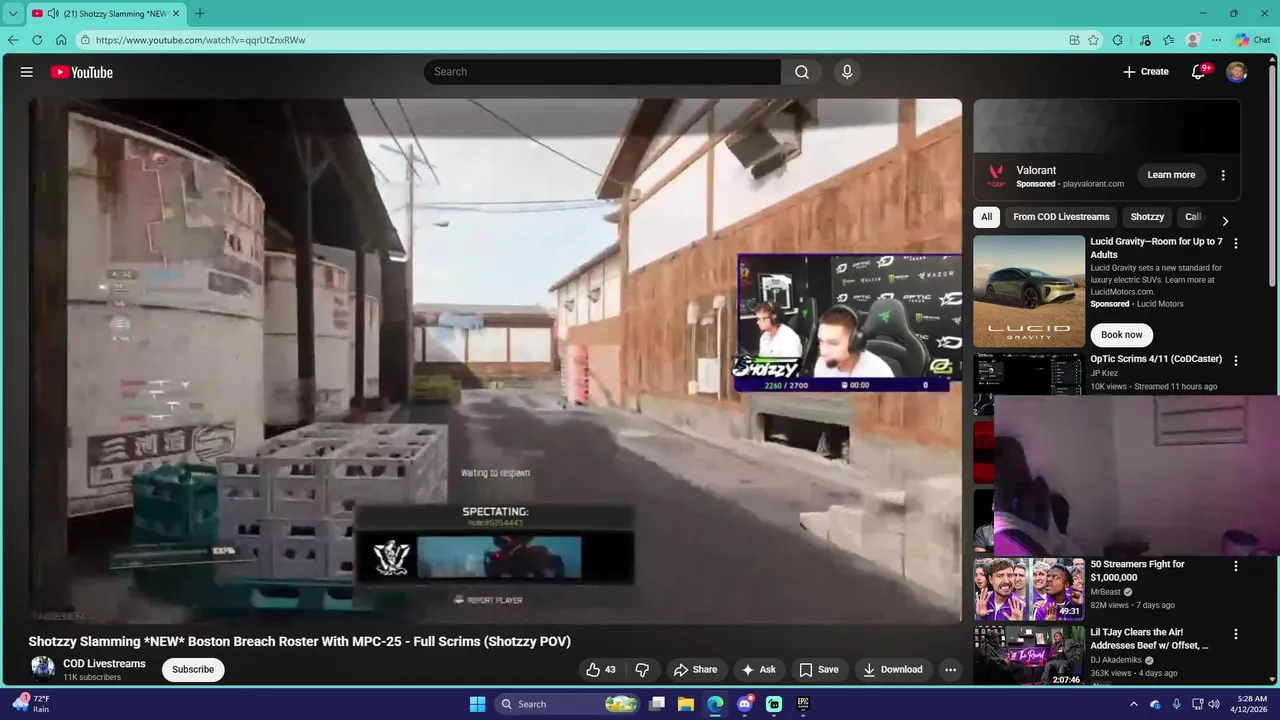Mute the tab with the speaker icon
The width and height of the screenshot is (1280, 720).
click(x=52, y=13)
